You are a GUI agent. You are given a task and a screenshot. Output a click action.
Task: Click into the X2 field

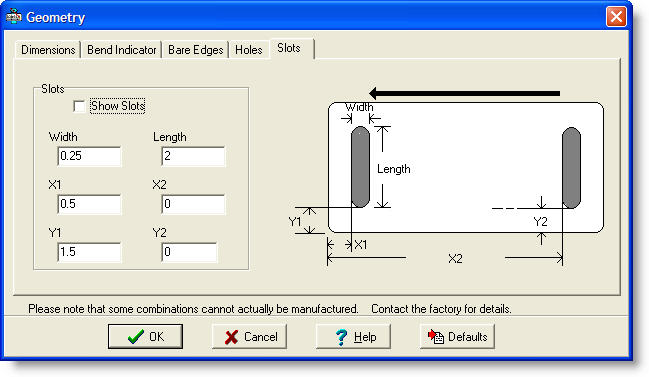coord(193,204)
